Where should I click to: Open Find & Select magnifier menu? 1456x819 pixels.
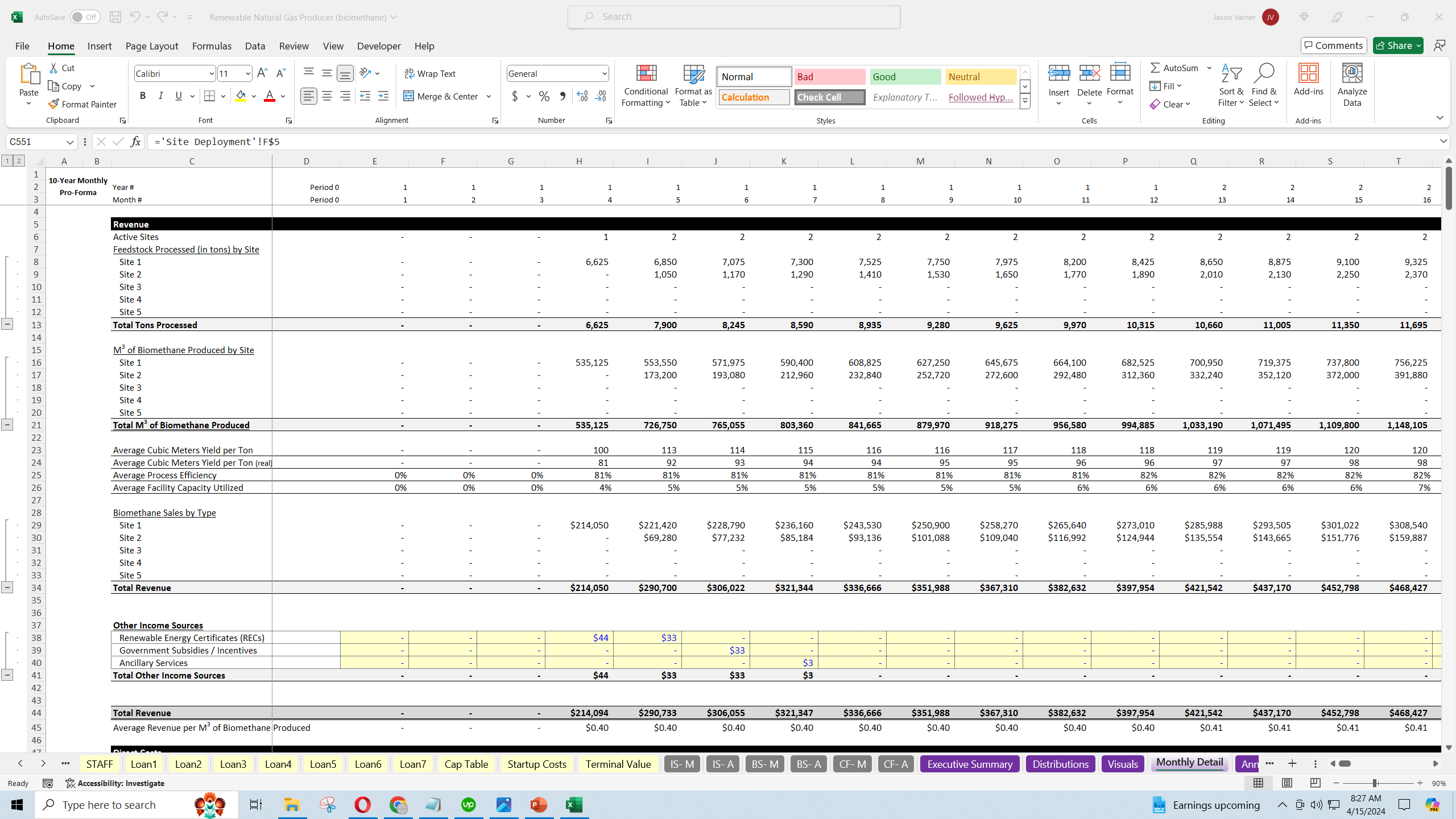[1264, 85]
